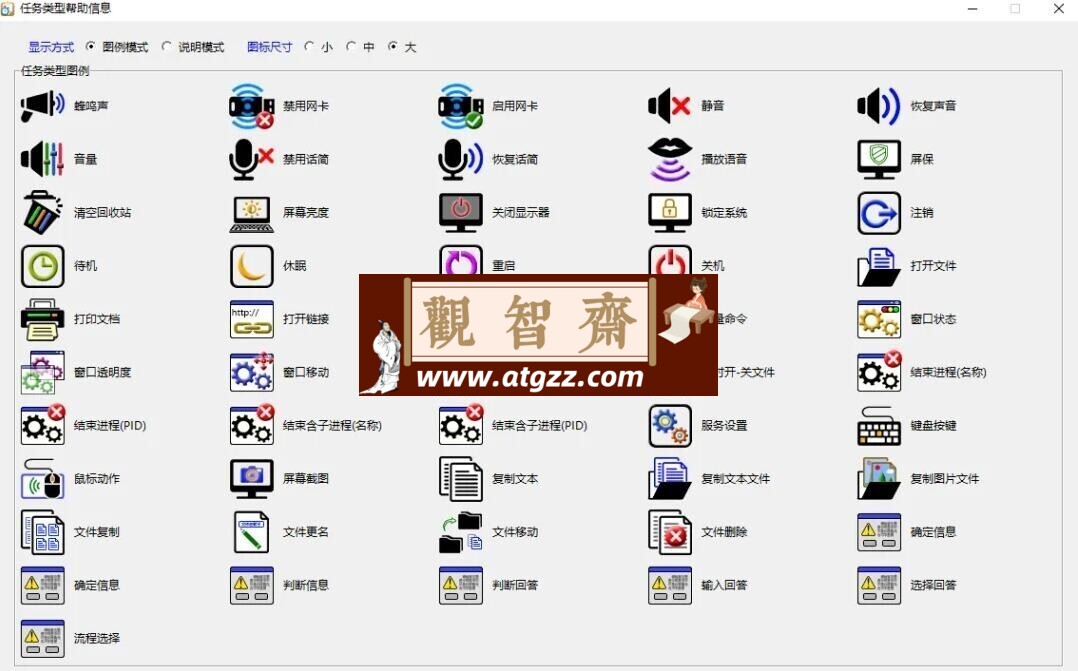The image size is (1078, 671).
Task: Click the 复制图片文件 picture folder icon
Action: click(879, 479)
